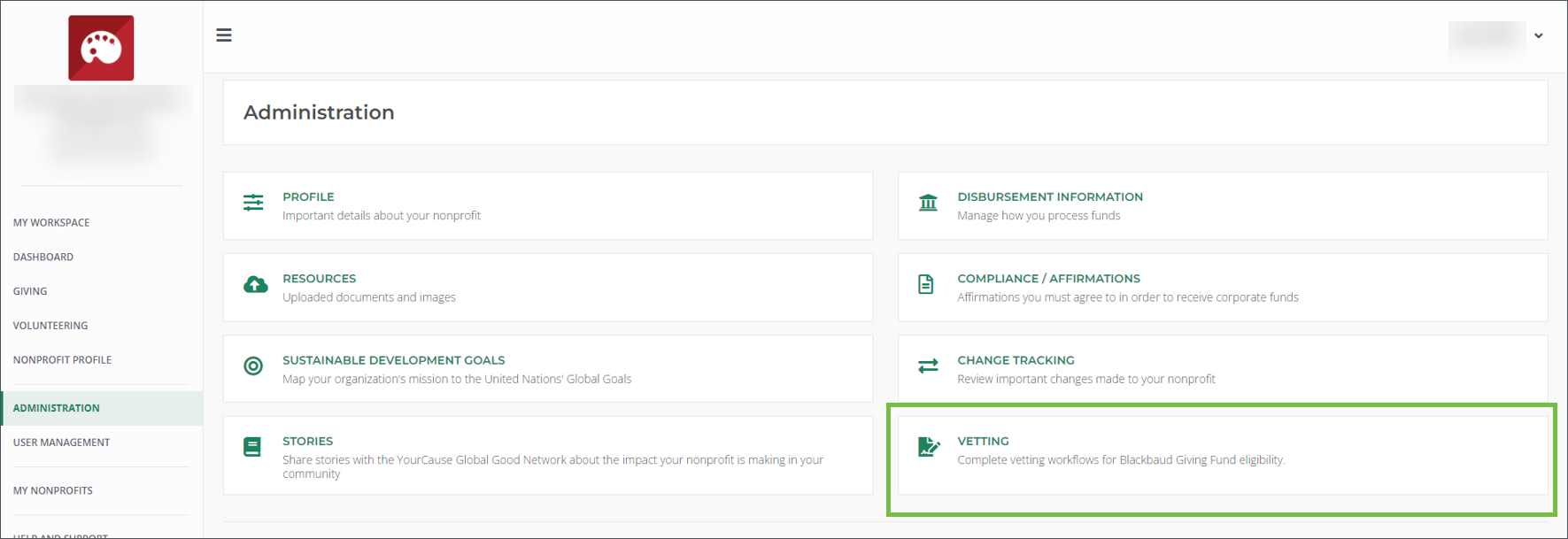Select My Nonprofits sidebar item
The width and height of the screenshot is (1568, 539).
pos(53,491)
